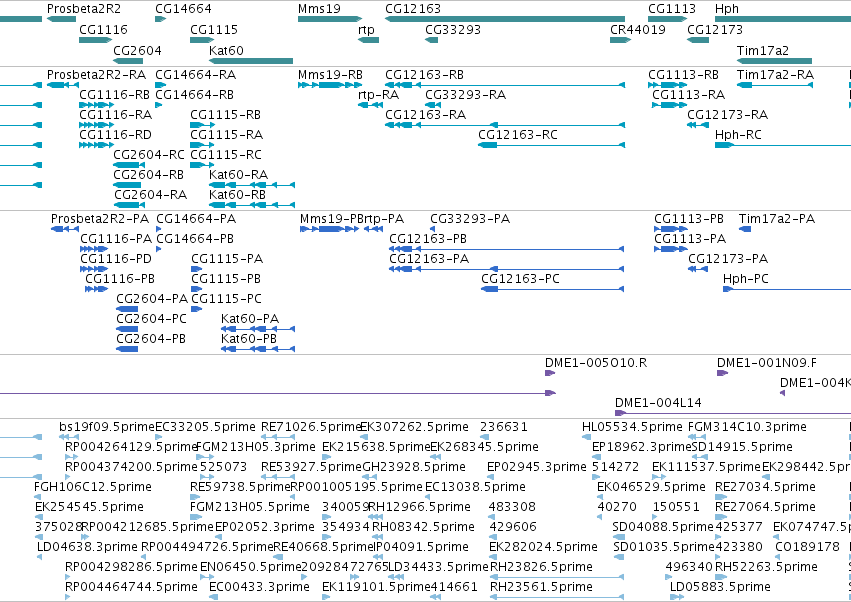851x602 pixels.
Task: Click the Hph-RC transcript label
Action: pyautogui.click(x=738, y=134)
